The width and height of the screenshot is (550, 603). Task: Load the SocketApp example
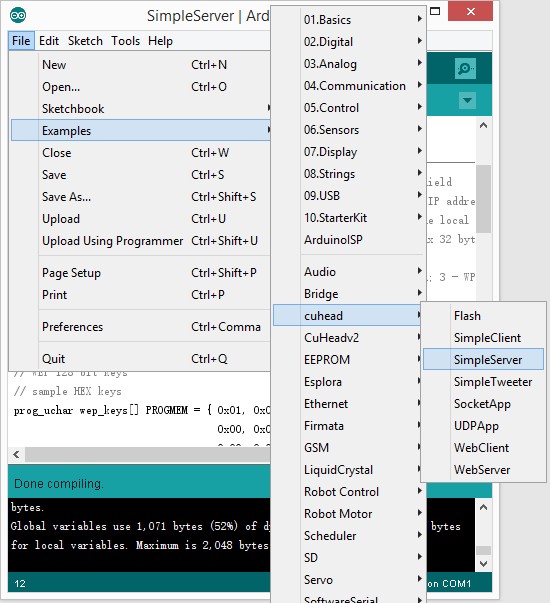point(483,403)
